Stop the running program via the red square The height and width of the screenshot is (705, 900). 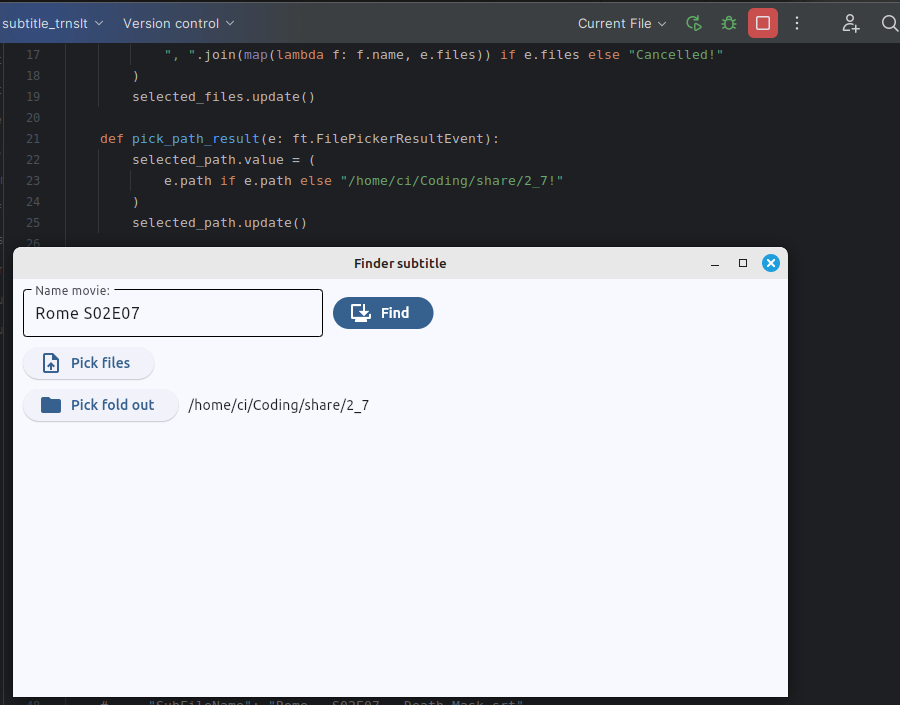pyautogui.click(x=763, y=24)
